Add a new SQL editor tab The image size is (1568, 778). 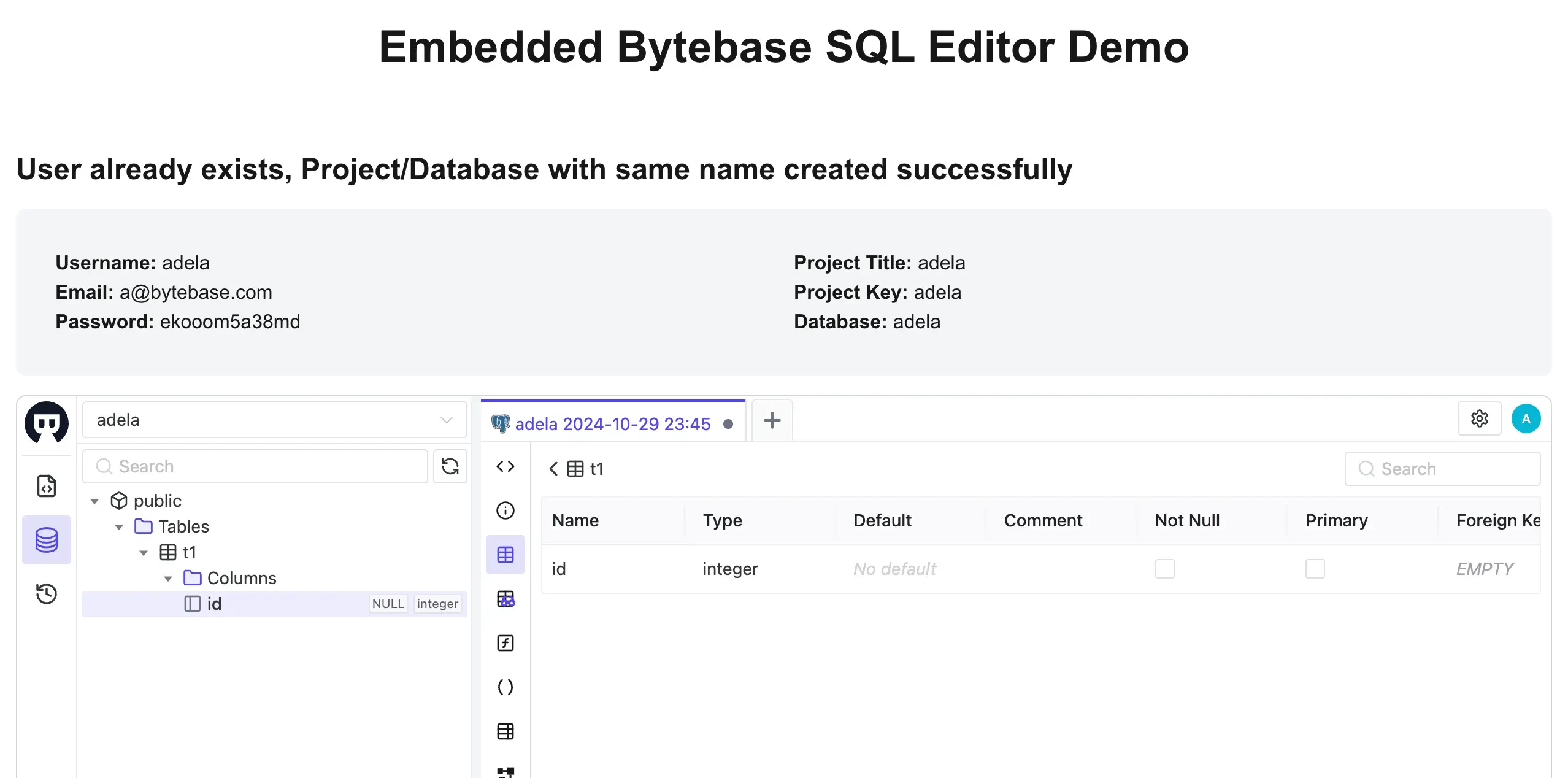[x=772, y=420]
